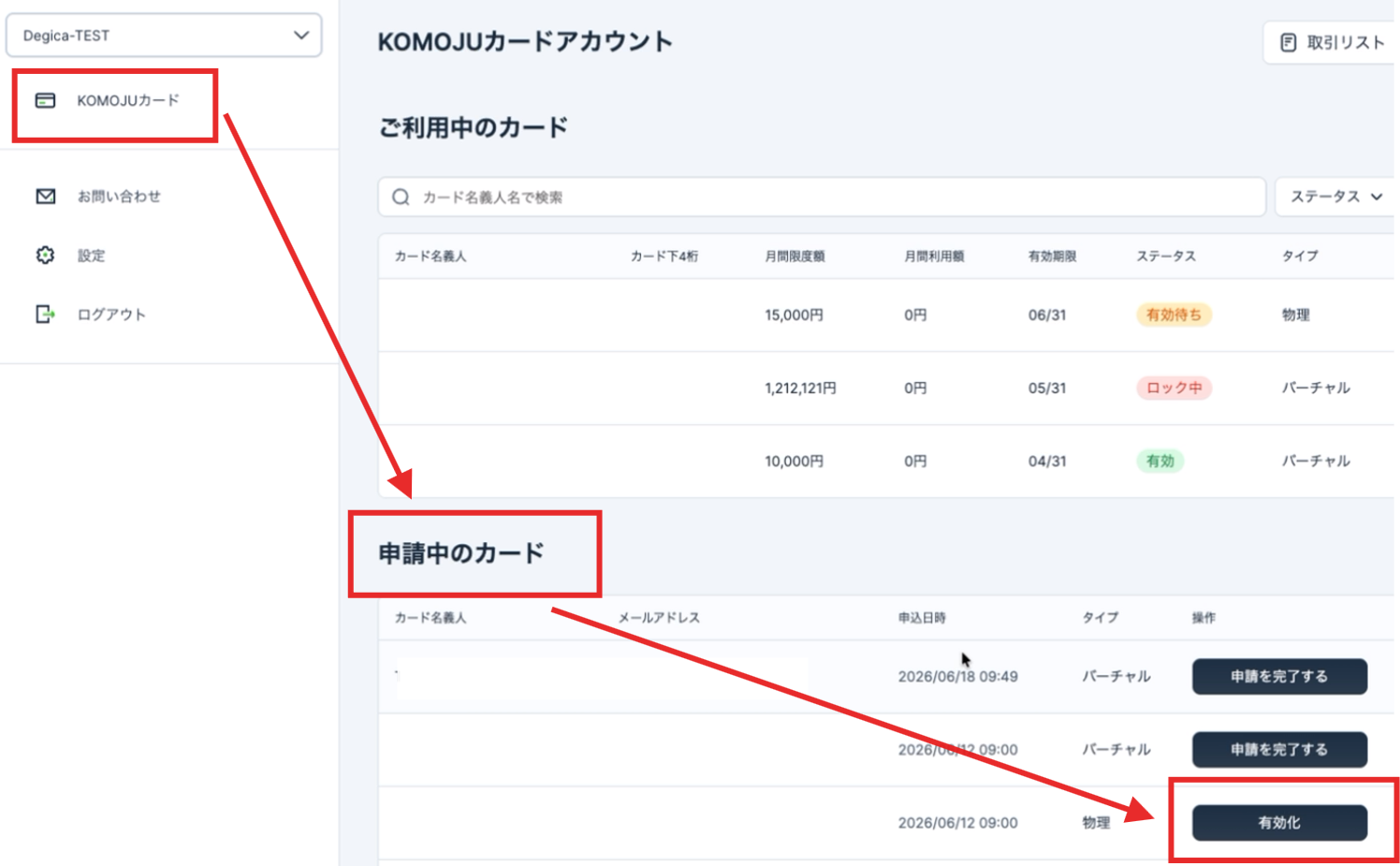Click the magnifier icon in search box

[x=401, y=197]
